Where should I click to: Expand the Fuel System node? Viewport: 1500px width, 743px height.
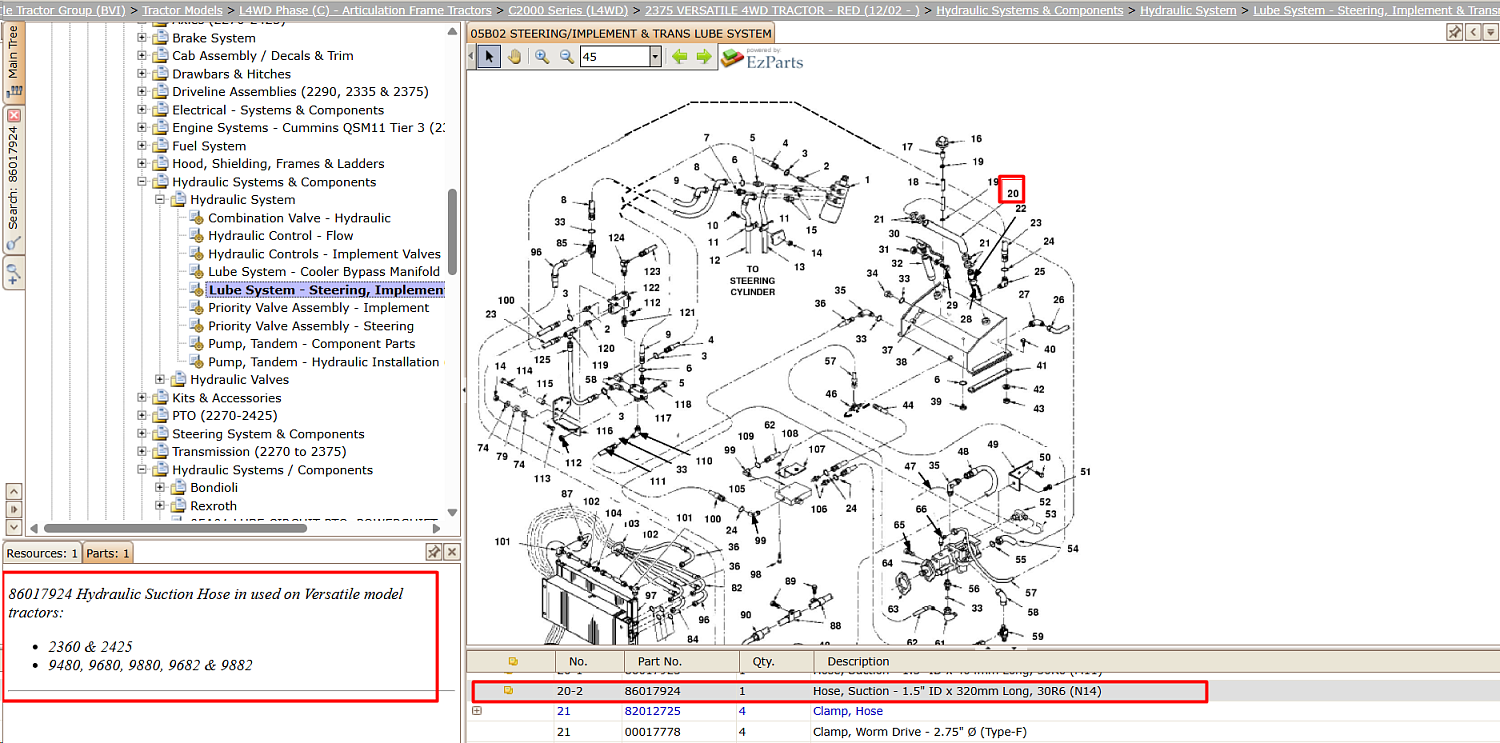142,146
